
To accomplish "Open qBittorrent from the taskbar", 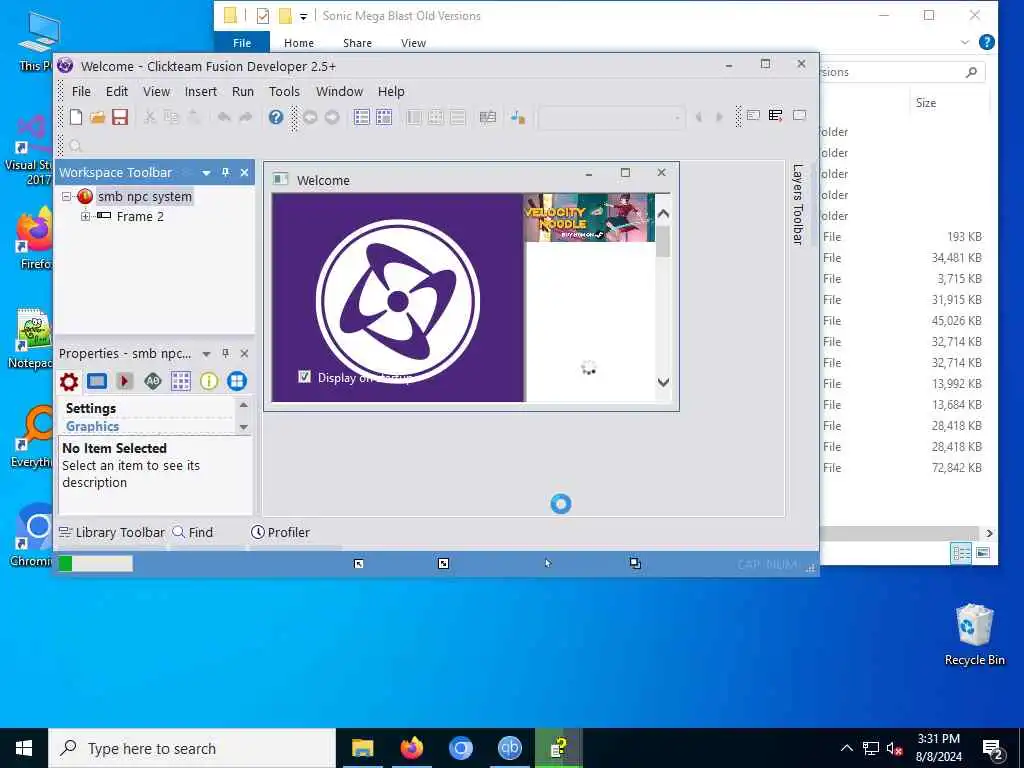I will point(509,748).
